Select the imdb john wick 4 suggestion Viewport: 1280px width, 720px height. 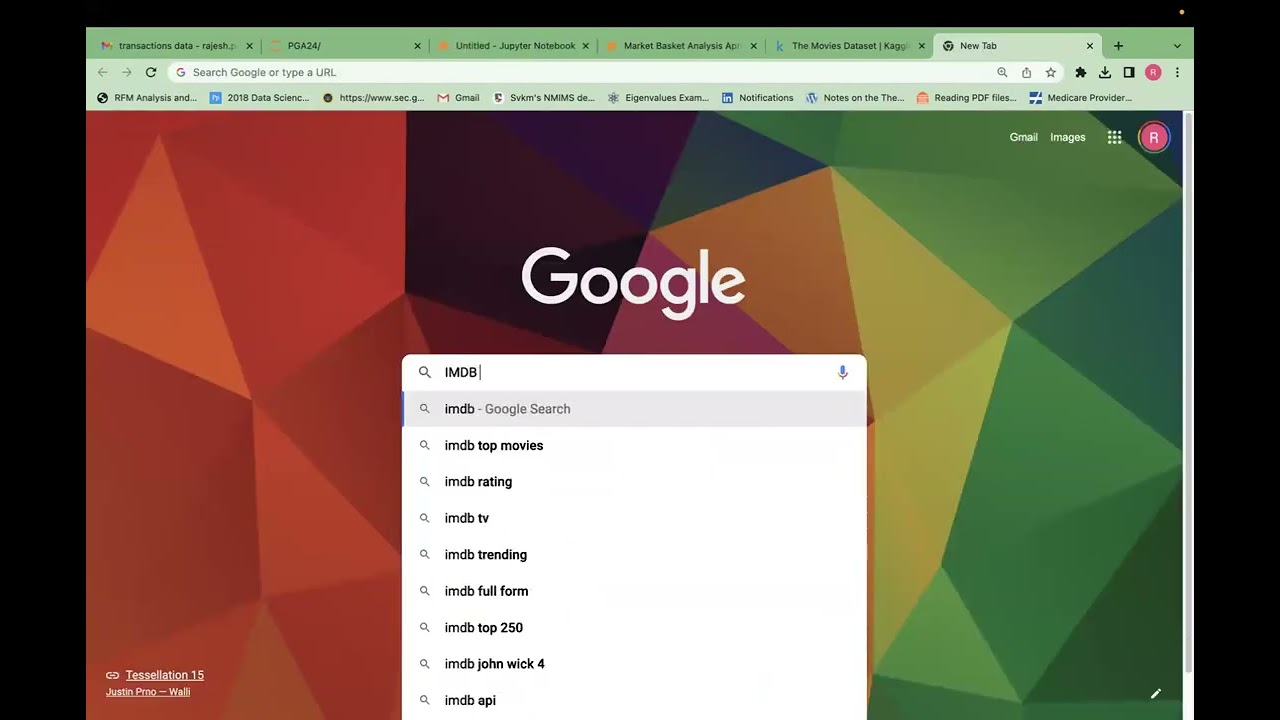tap(634, 664)
